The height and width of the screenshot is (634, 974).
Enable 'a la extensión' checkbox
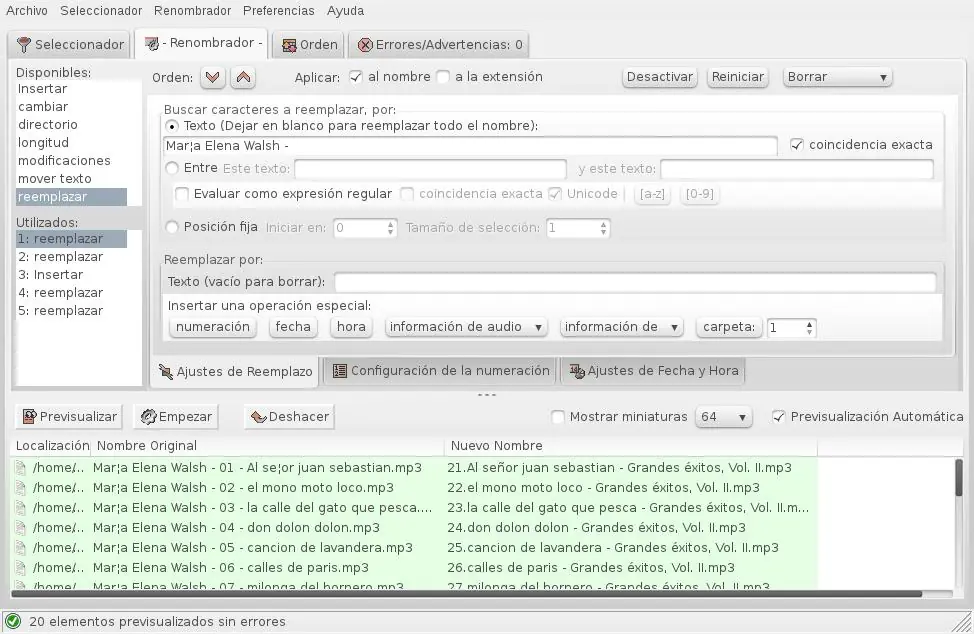tap(443, 77)
